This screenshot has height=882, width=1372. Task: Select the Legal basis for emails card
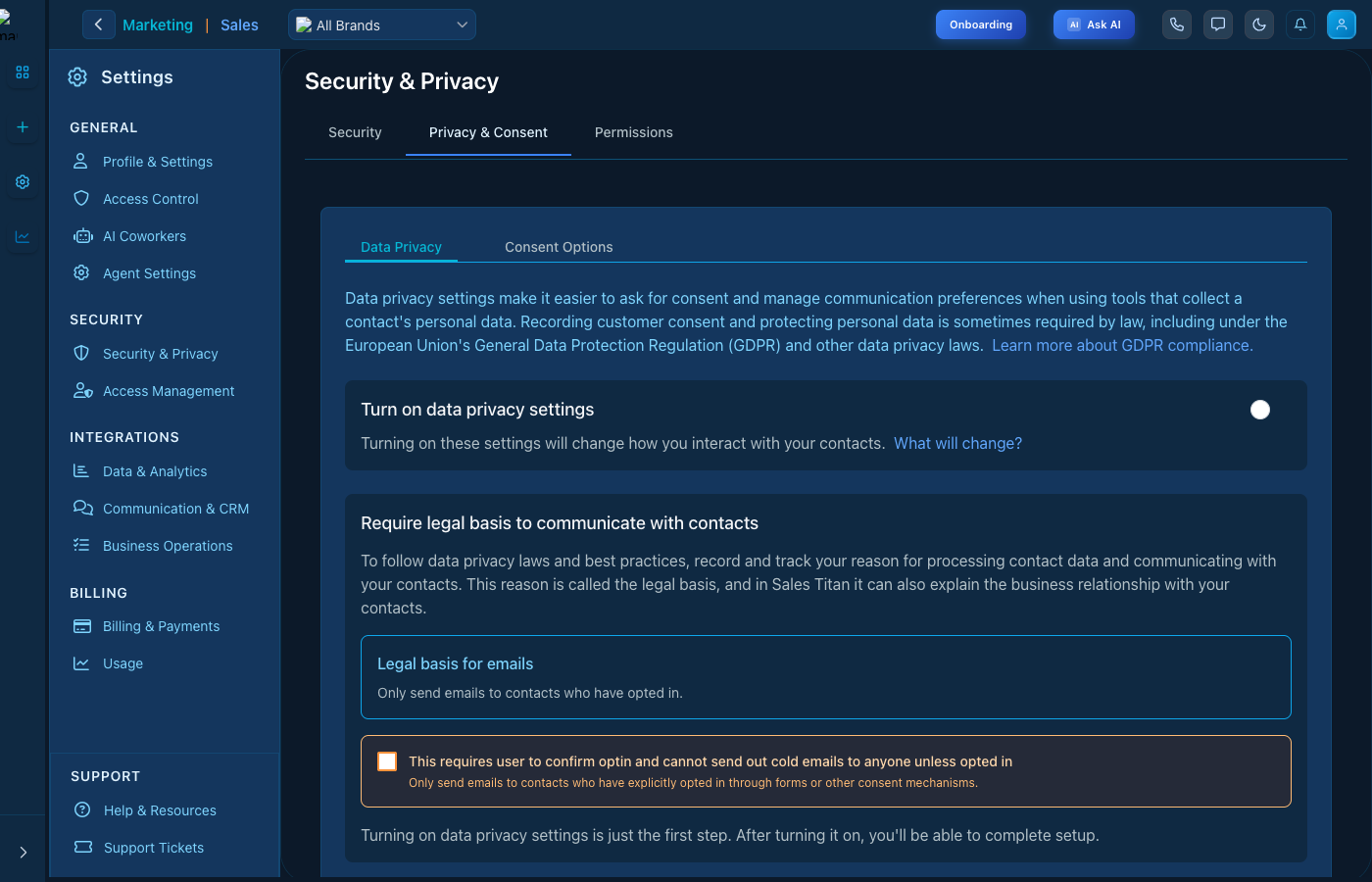(x=825, y=677)
